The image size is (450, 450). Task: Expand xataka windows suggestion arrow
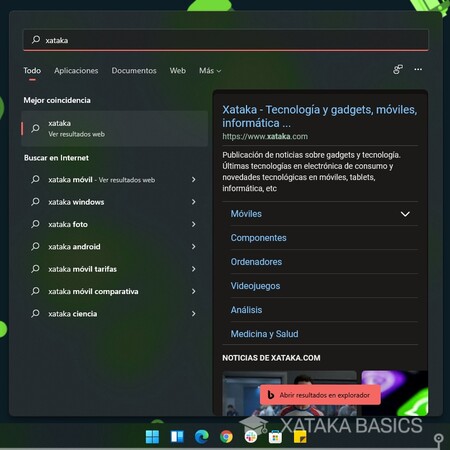(193, 202)
